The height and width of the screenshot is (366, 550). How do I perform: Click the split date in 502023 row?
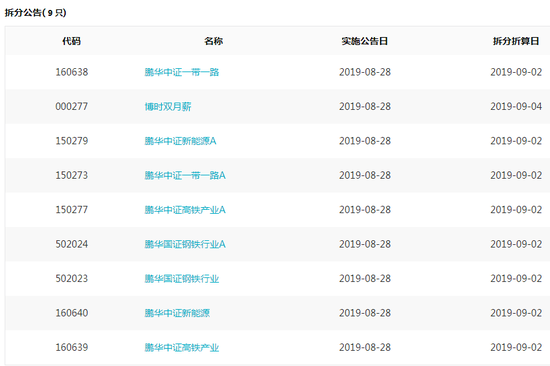516,279
